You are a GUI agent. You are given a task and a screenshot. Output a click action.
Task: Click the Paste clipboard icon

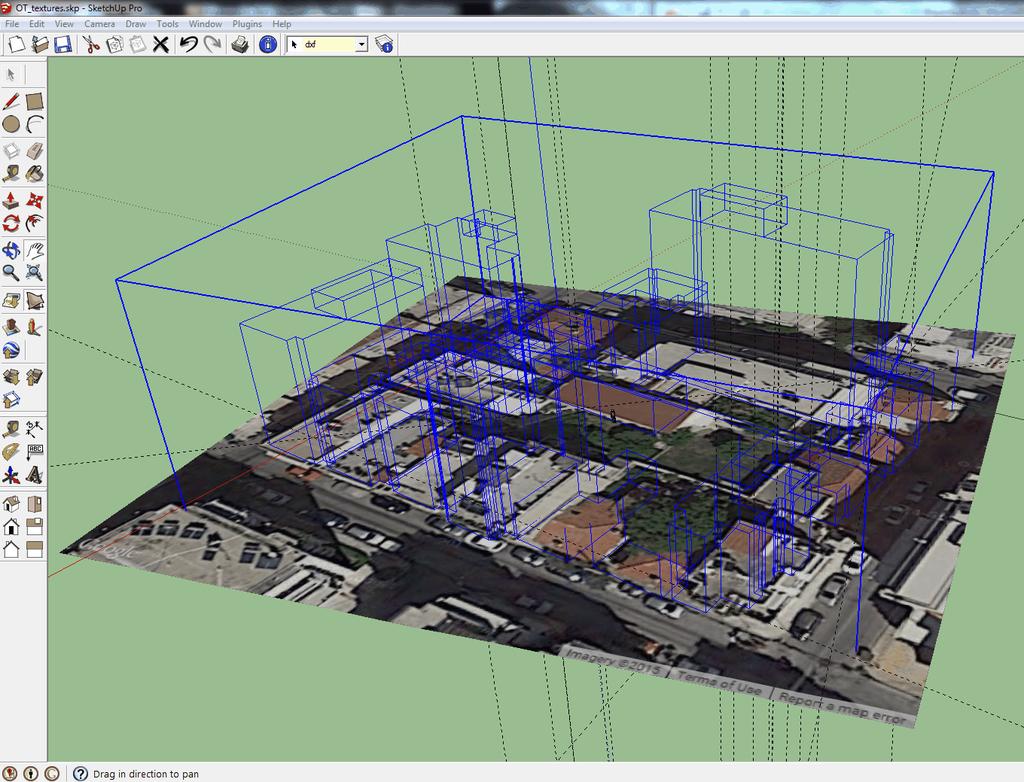coord(137,44)
